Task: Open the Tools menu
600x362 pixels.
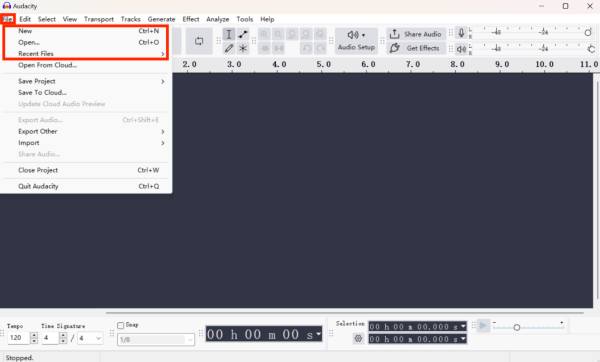Action: (245, 19)
